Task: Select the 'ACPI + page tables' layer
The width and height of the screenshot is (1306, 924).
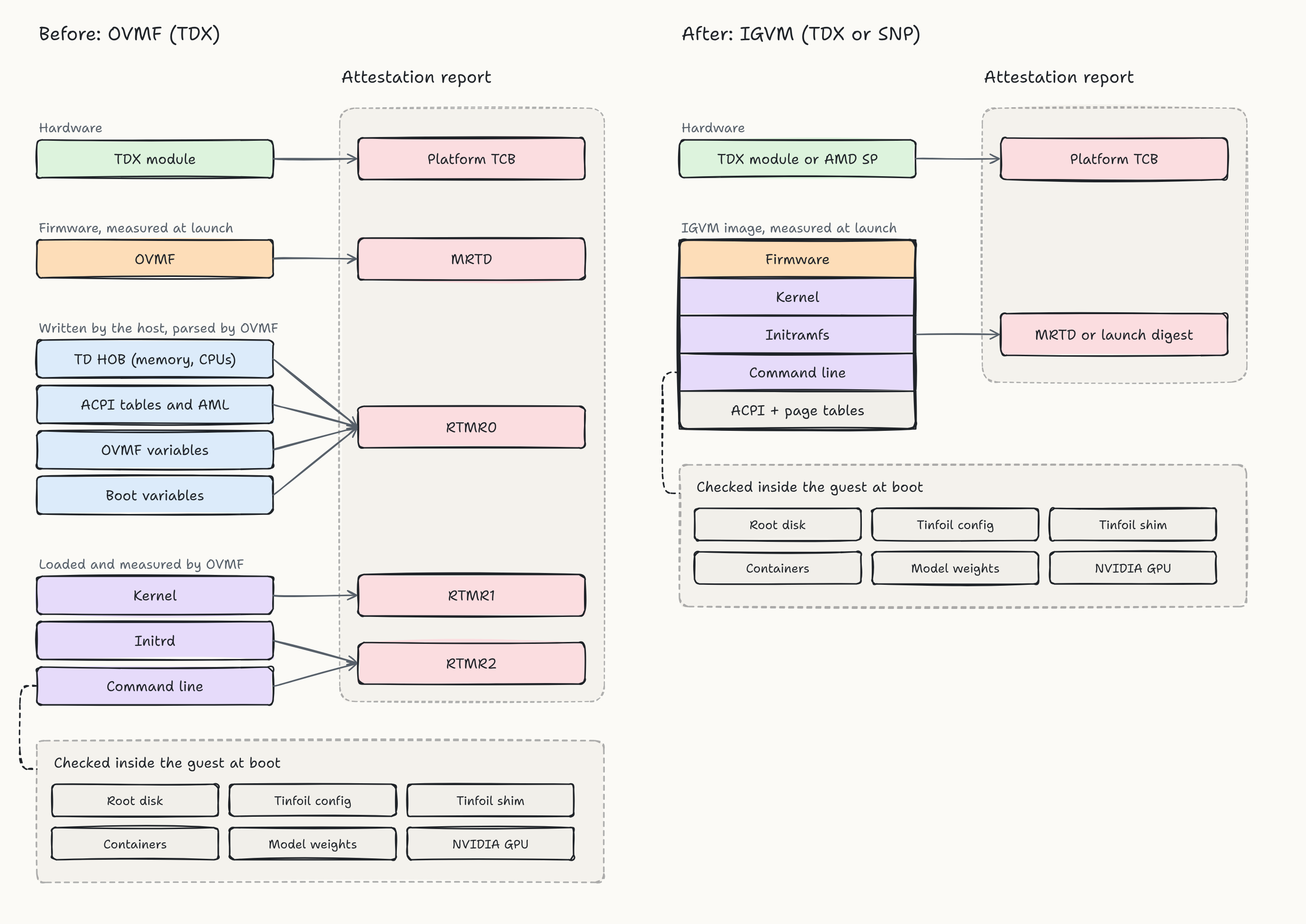Action: click(x=797, y=410)
